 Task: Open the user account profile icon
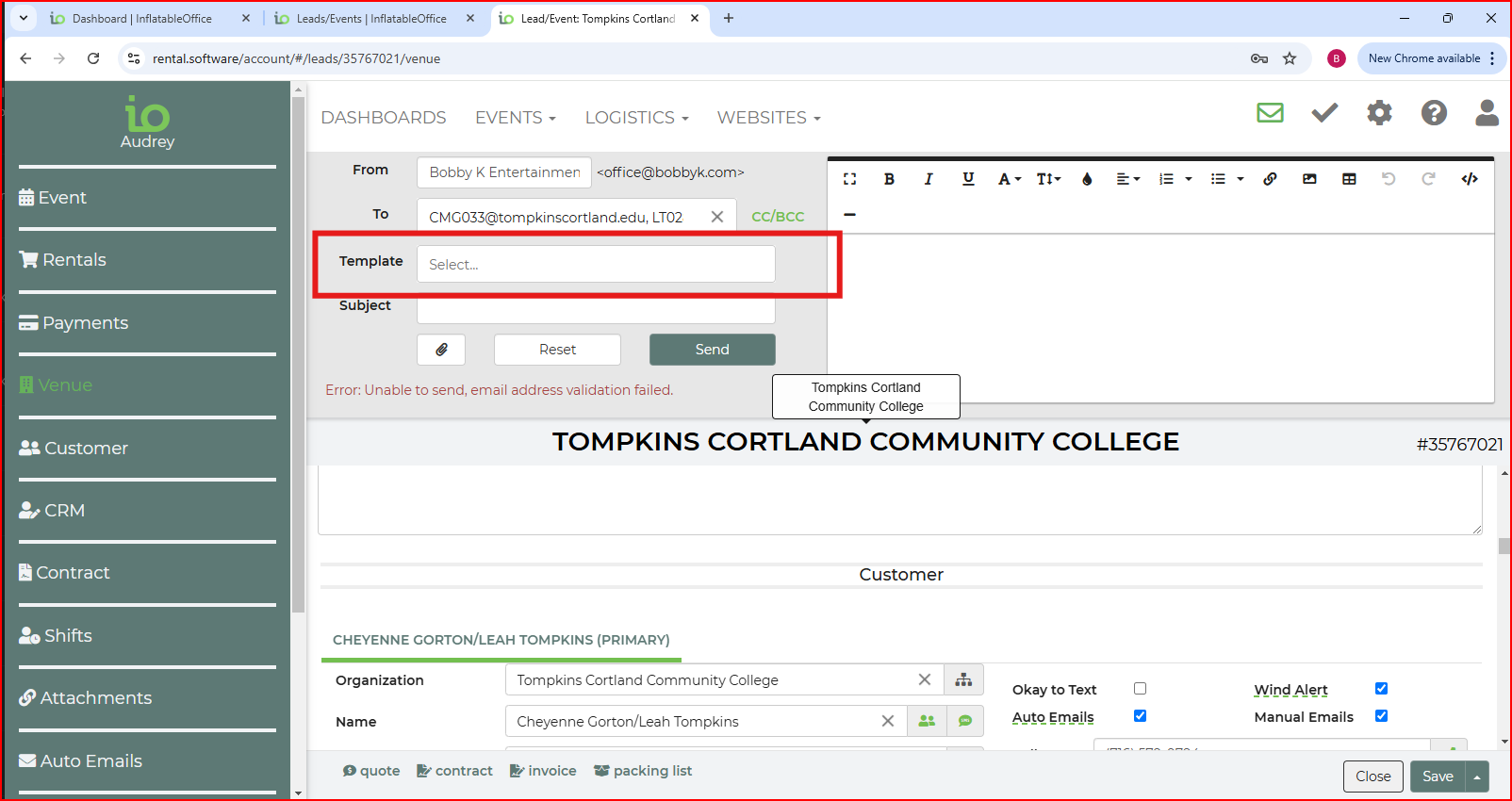pyautogui.click(x=1487, y=113)
